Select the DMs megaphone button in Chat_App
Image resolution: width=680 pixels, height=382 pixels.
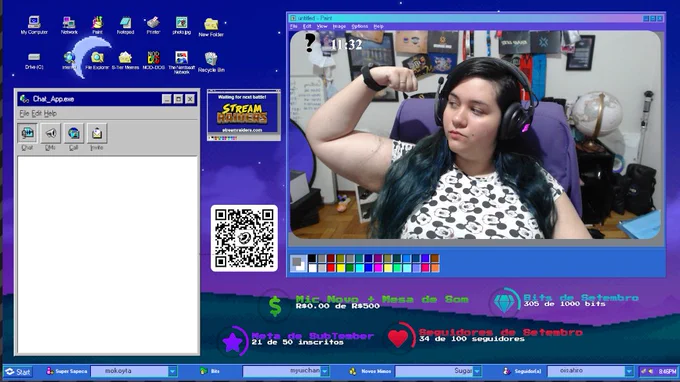point(50,133)
